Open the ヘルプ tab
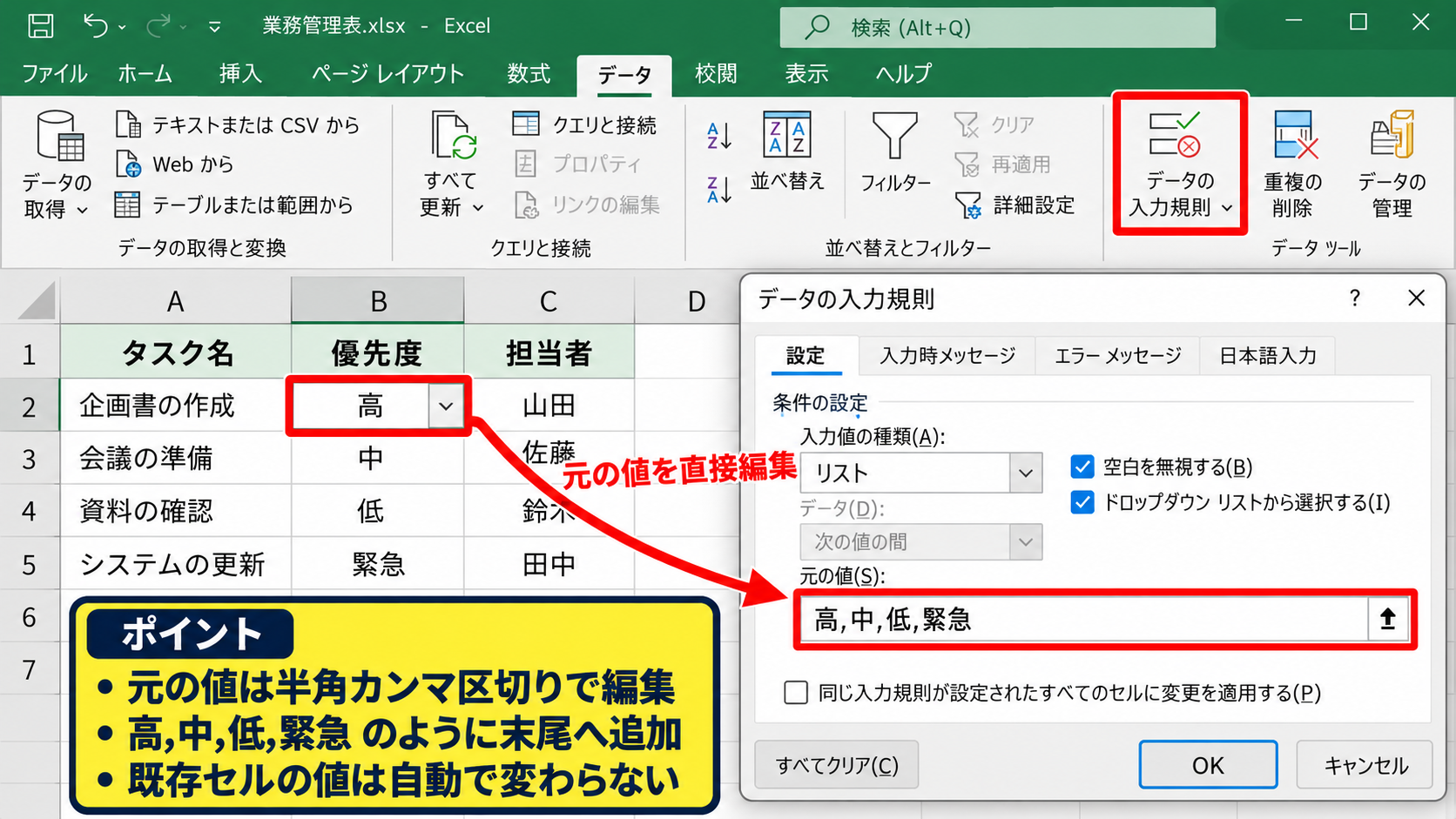Image resolution: width=1456 pixels, height=819 pixels. [903, 74]
